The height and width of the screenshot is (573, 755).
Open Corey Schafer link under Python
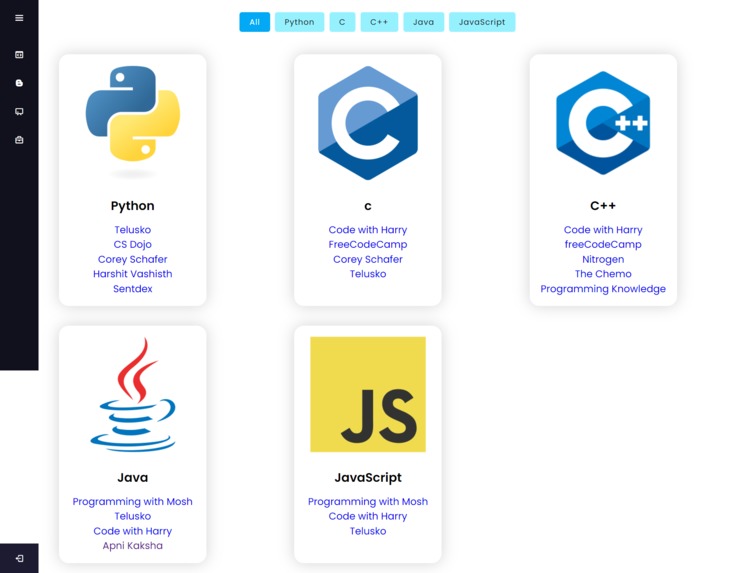coord(133,259)
